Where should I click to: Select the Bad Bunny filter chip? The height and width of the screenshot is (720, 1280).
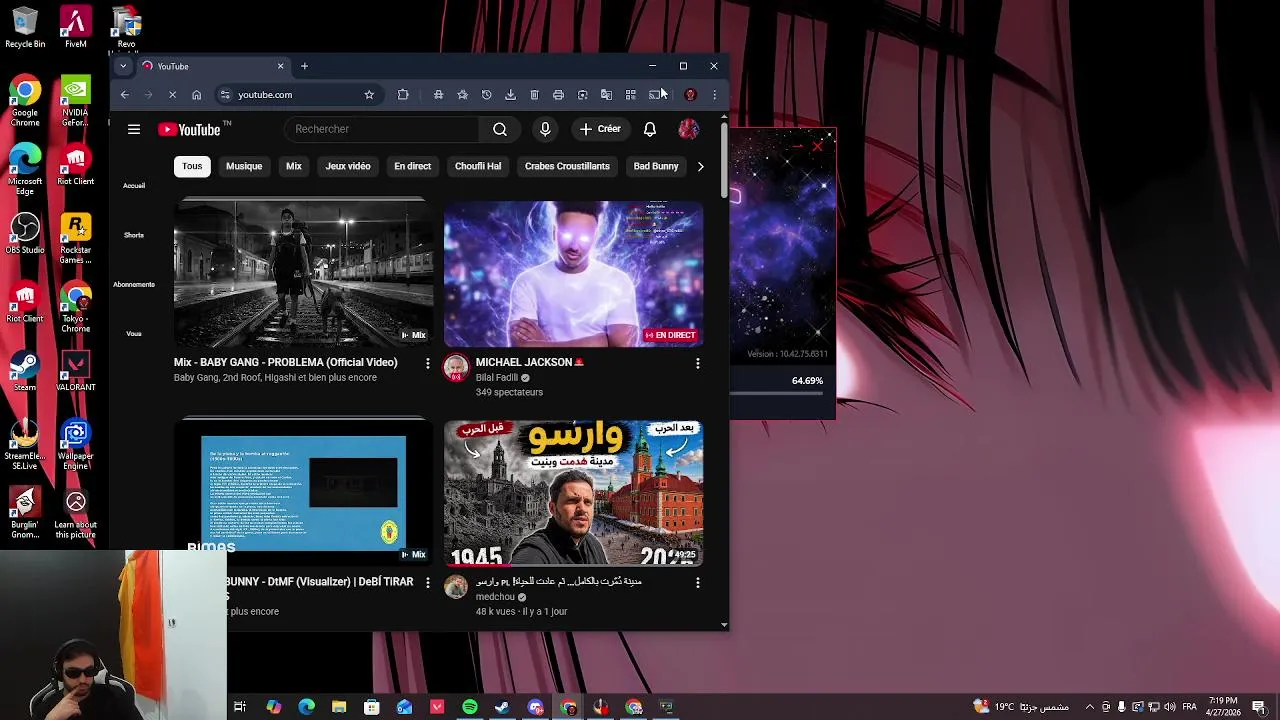click(656, 166)
